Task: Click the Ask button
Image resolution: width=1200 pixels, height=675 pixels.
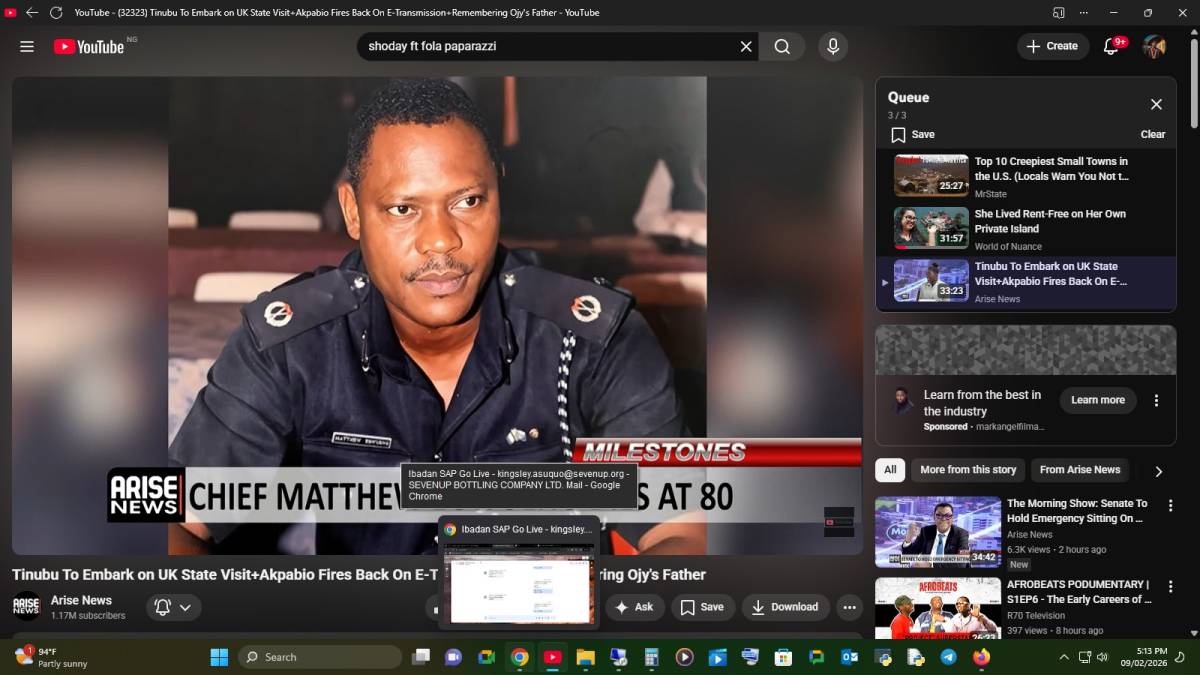Action: pos(634,607)
